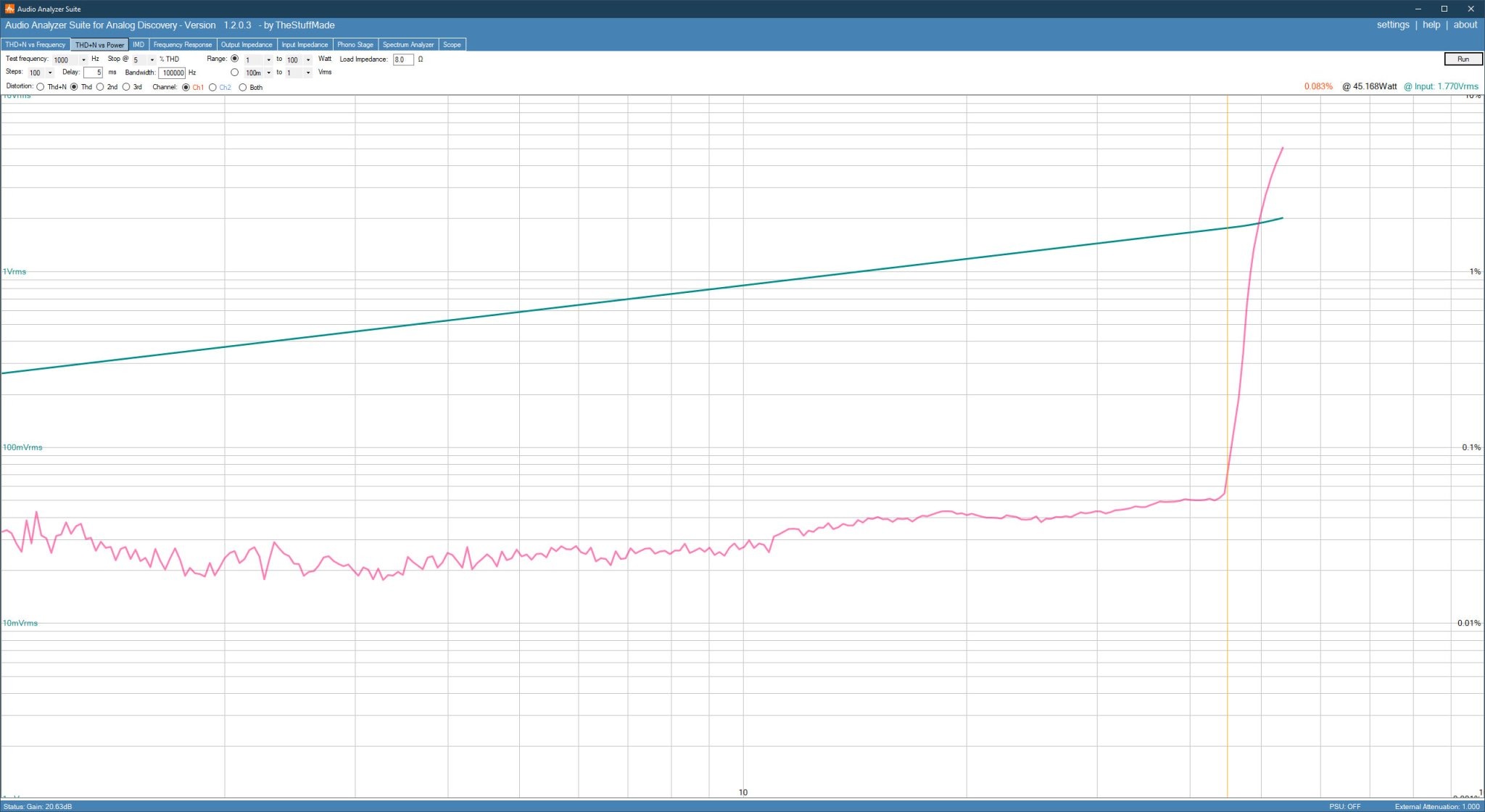Select 2nd harmonic distortion option
The width and height of the screenshot is (1485, 812).
[x=100, y=87]
